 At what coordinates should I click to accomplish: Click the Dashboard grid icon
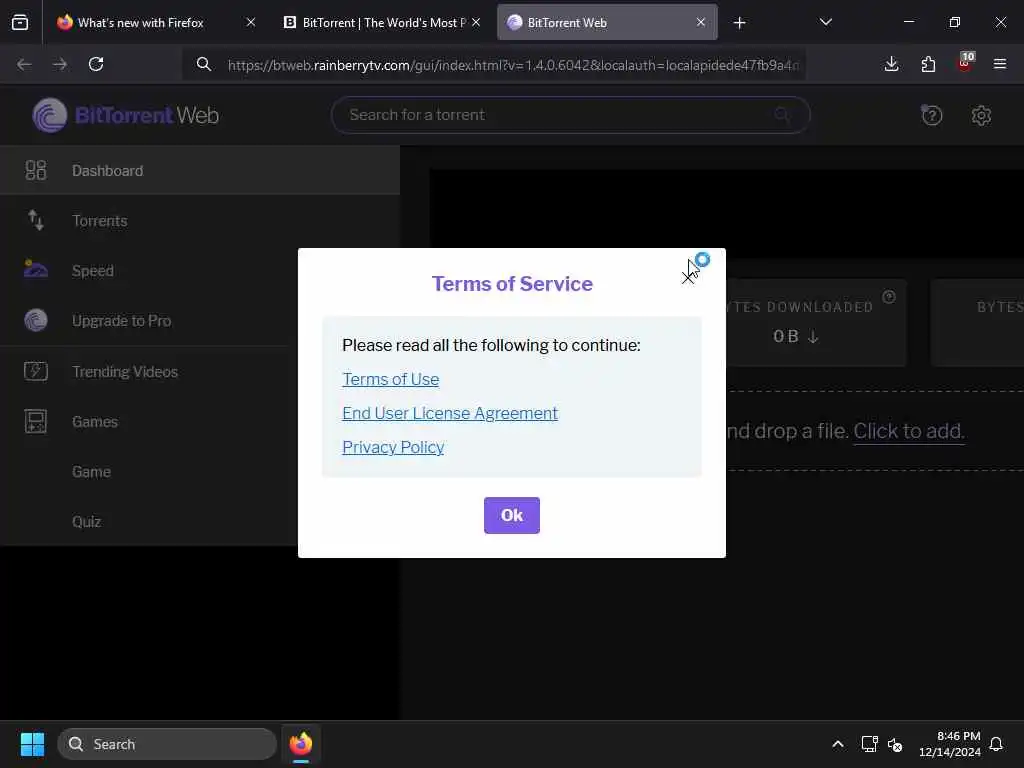[36, 170]
